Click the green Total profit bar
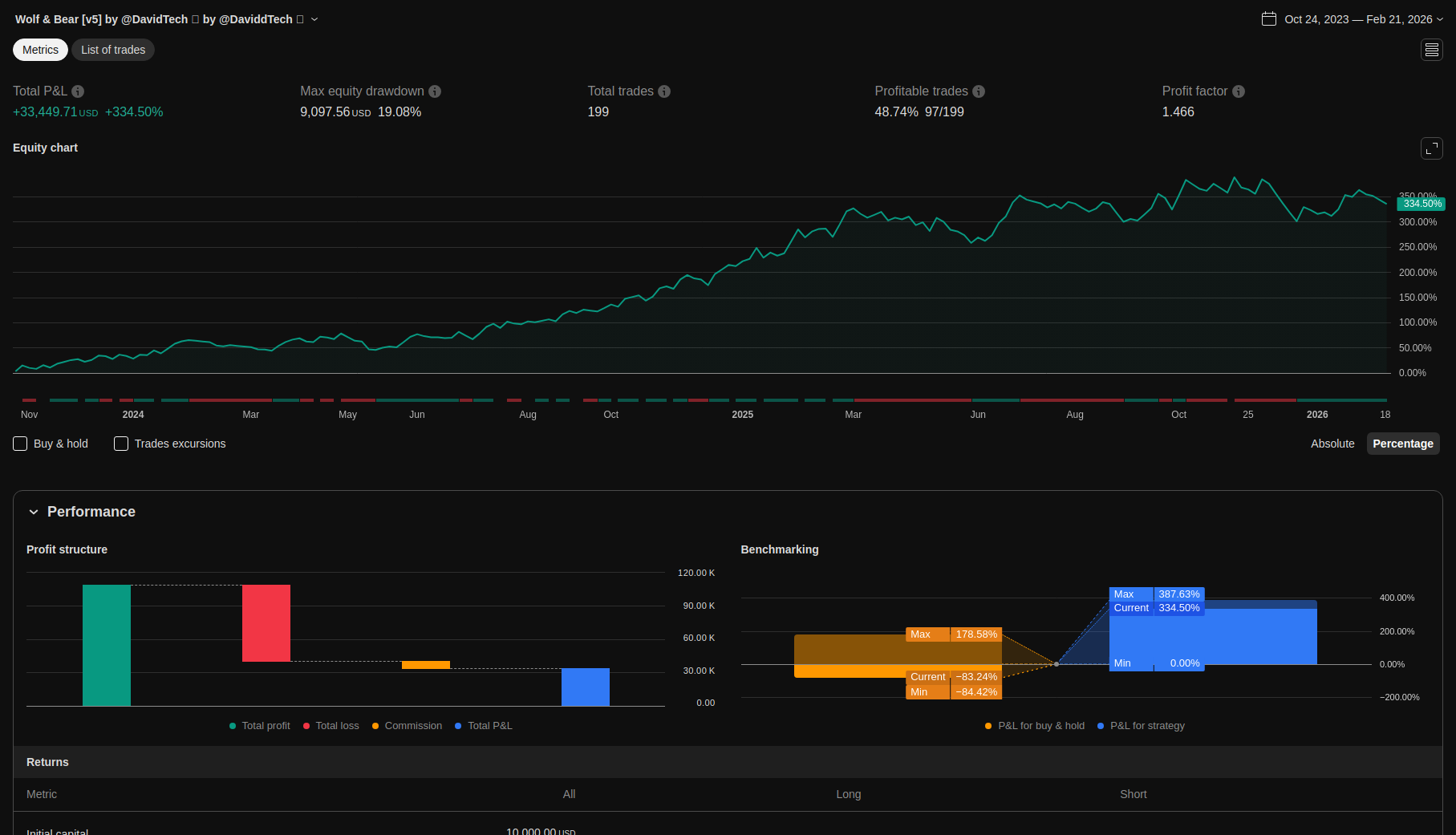Screen dimensions: 1456x835 point(107,645)
